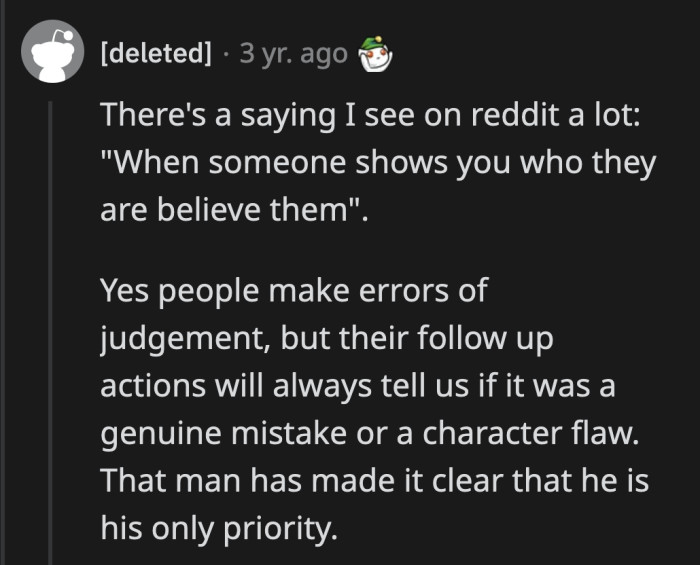The image size is (700, 565).
Task: Click the line "That man has made it clear that he is"
Action: (375, 483)
